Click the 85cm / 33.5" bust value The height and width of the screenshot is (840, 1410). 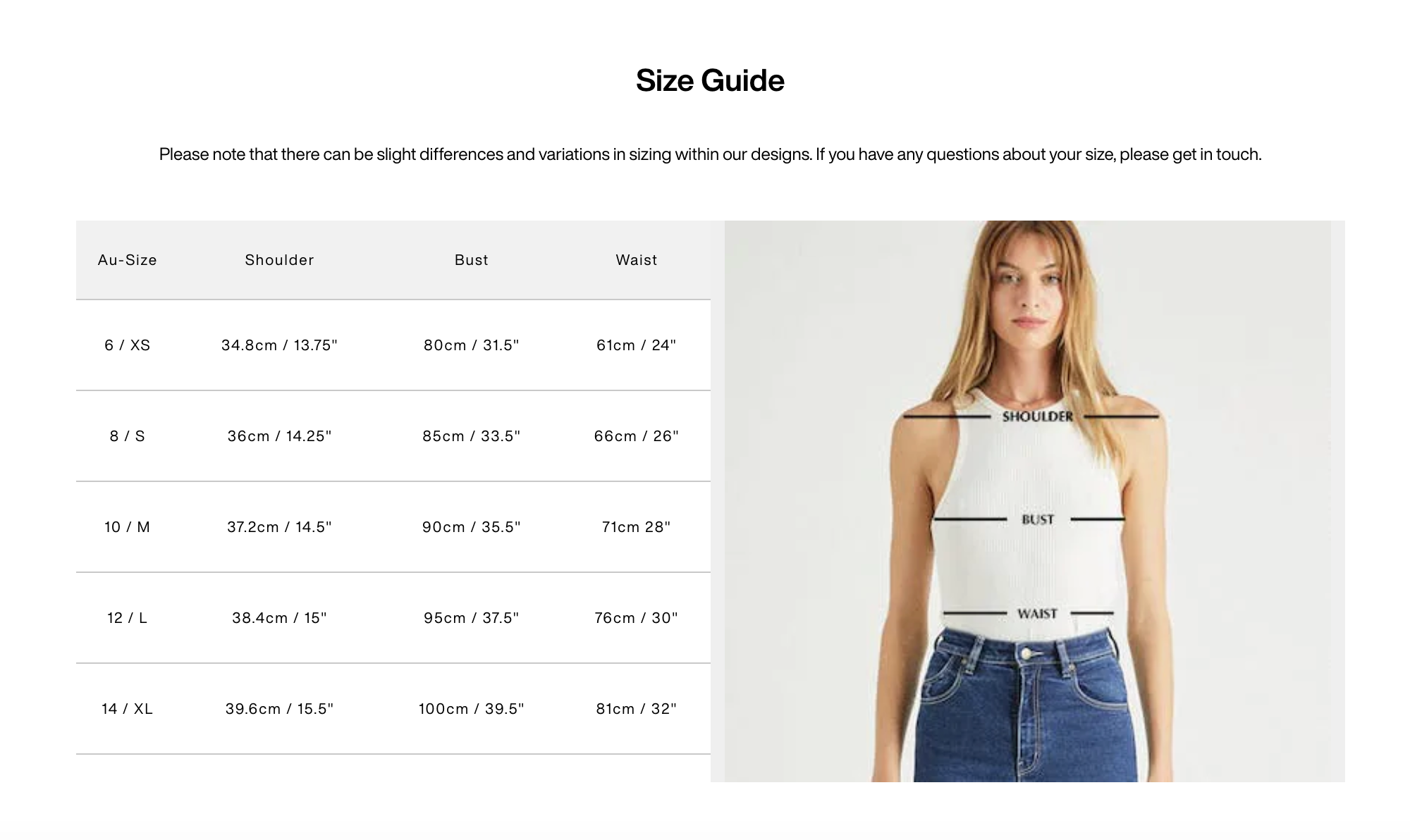point(471,436)
